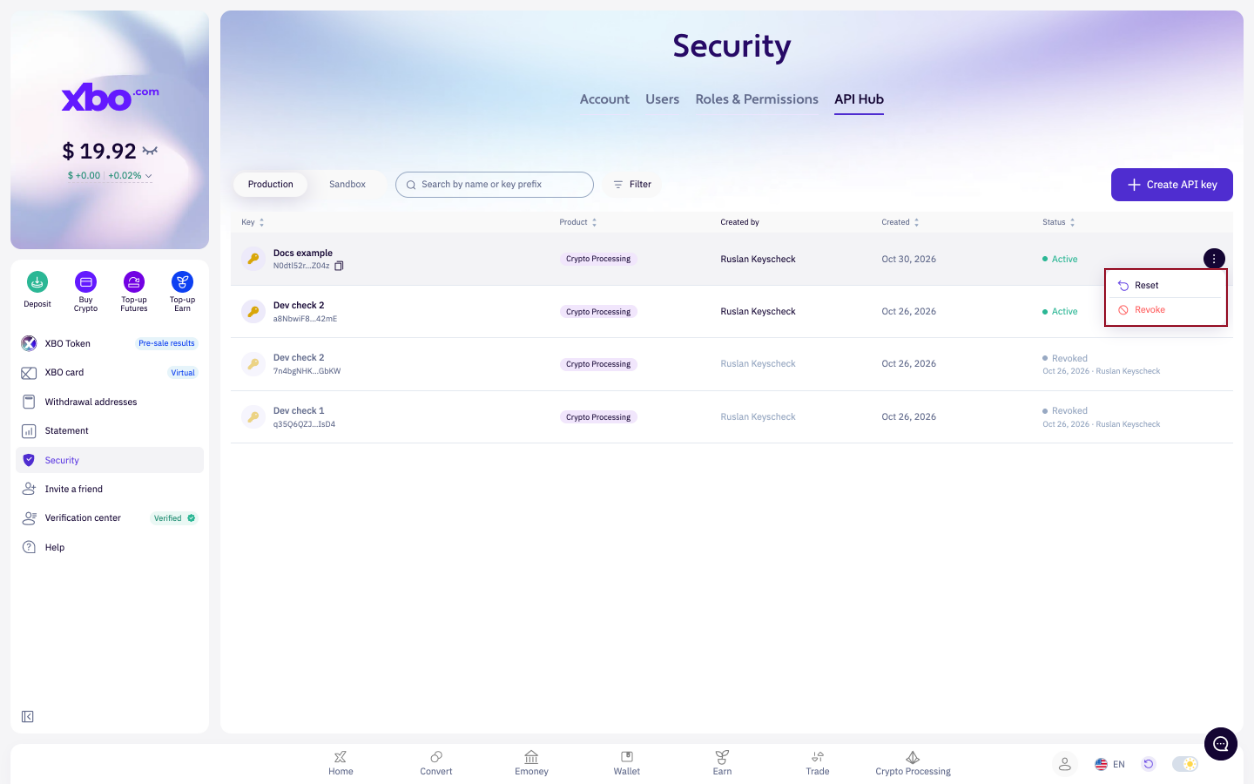
Task: Click the Create API key button
Action: 1172,184
